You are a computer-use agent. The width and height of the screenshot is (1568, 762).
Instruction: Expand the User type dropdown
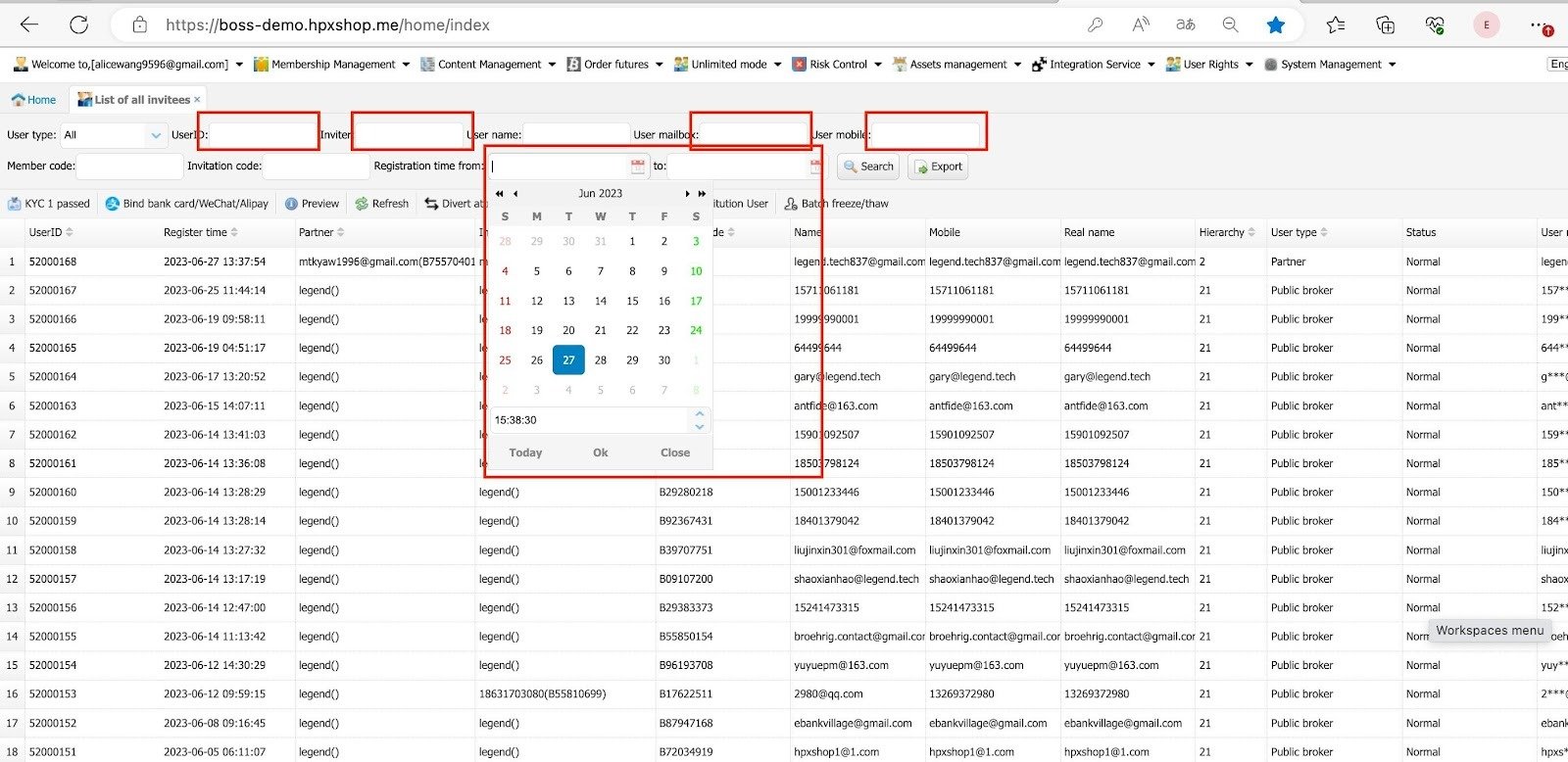click(x=156, y=135)
